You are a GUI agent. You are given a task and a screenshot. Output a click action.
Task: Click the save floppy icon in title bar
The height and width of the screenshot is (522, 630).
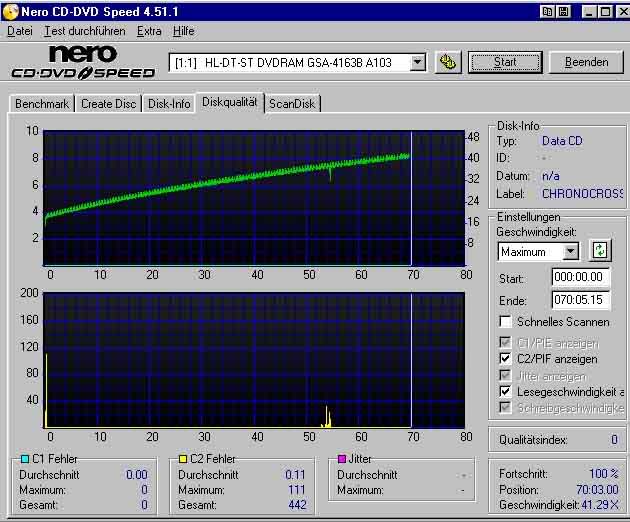tap(564, 12)
